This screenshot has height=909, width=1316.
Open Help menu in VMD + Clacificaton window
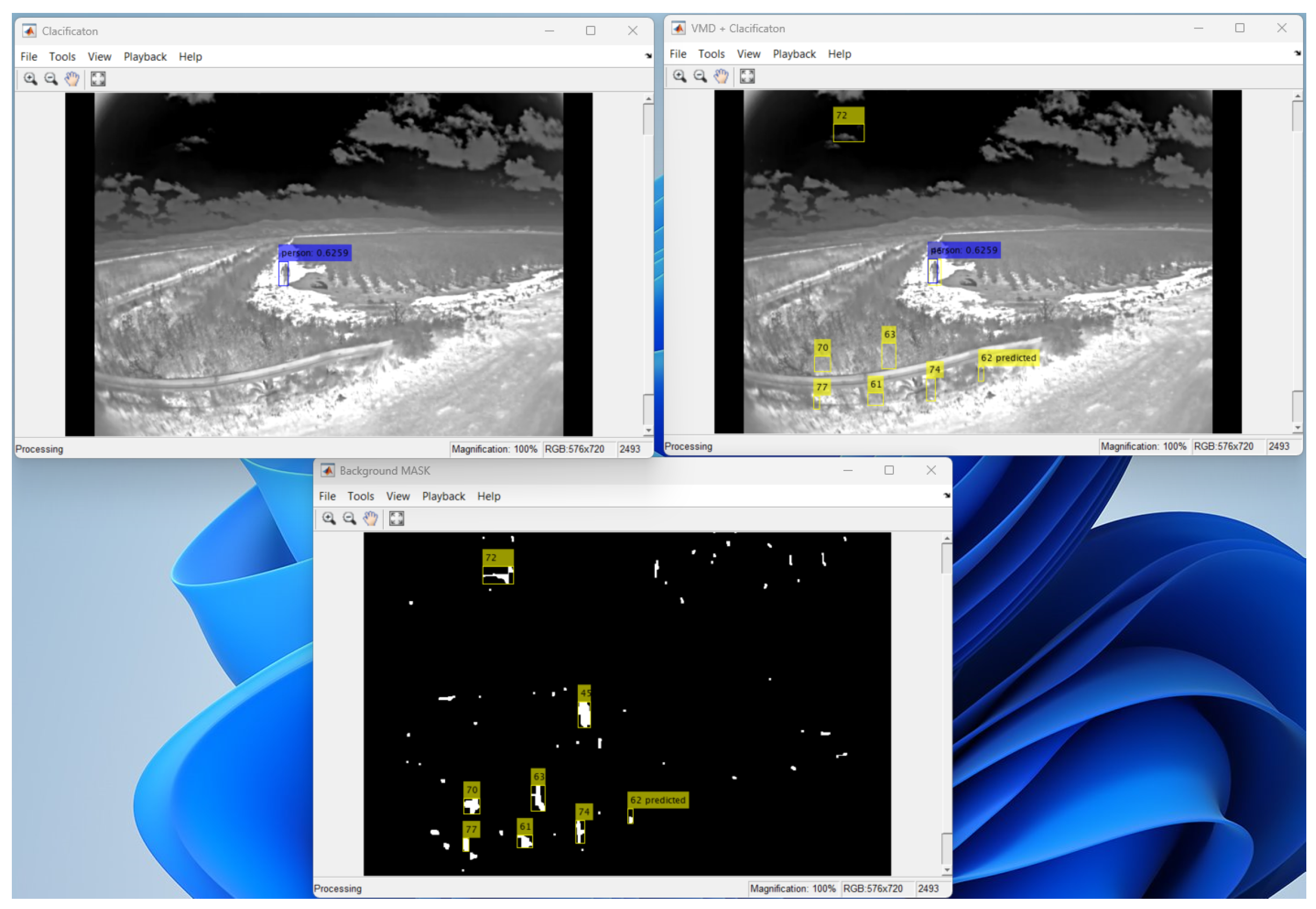[x=839, y=54]
